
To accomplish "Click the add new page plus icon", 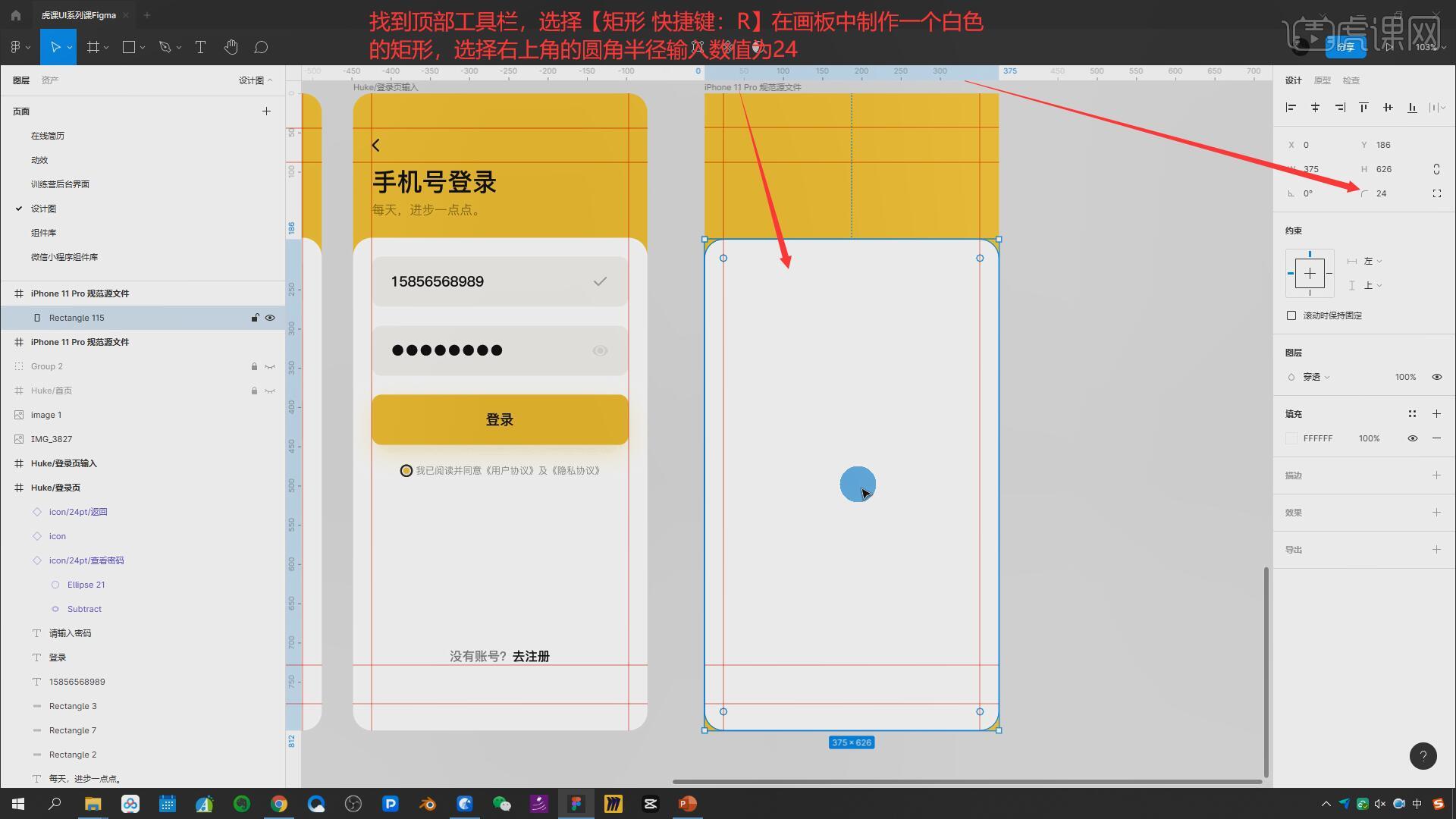I will coord(266,111).
